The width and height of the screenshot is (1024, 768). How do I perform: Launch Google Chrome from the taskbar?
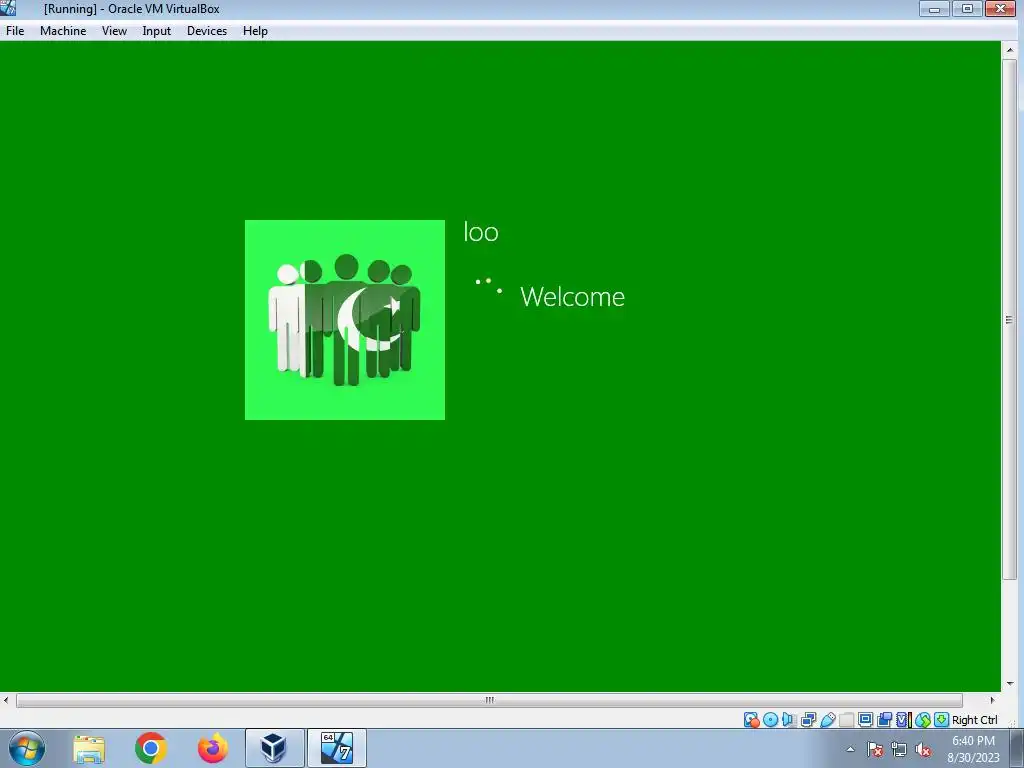(151, 748)
